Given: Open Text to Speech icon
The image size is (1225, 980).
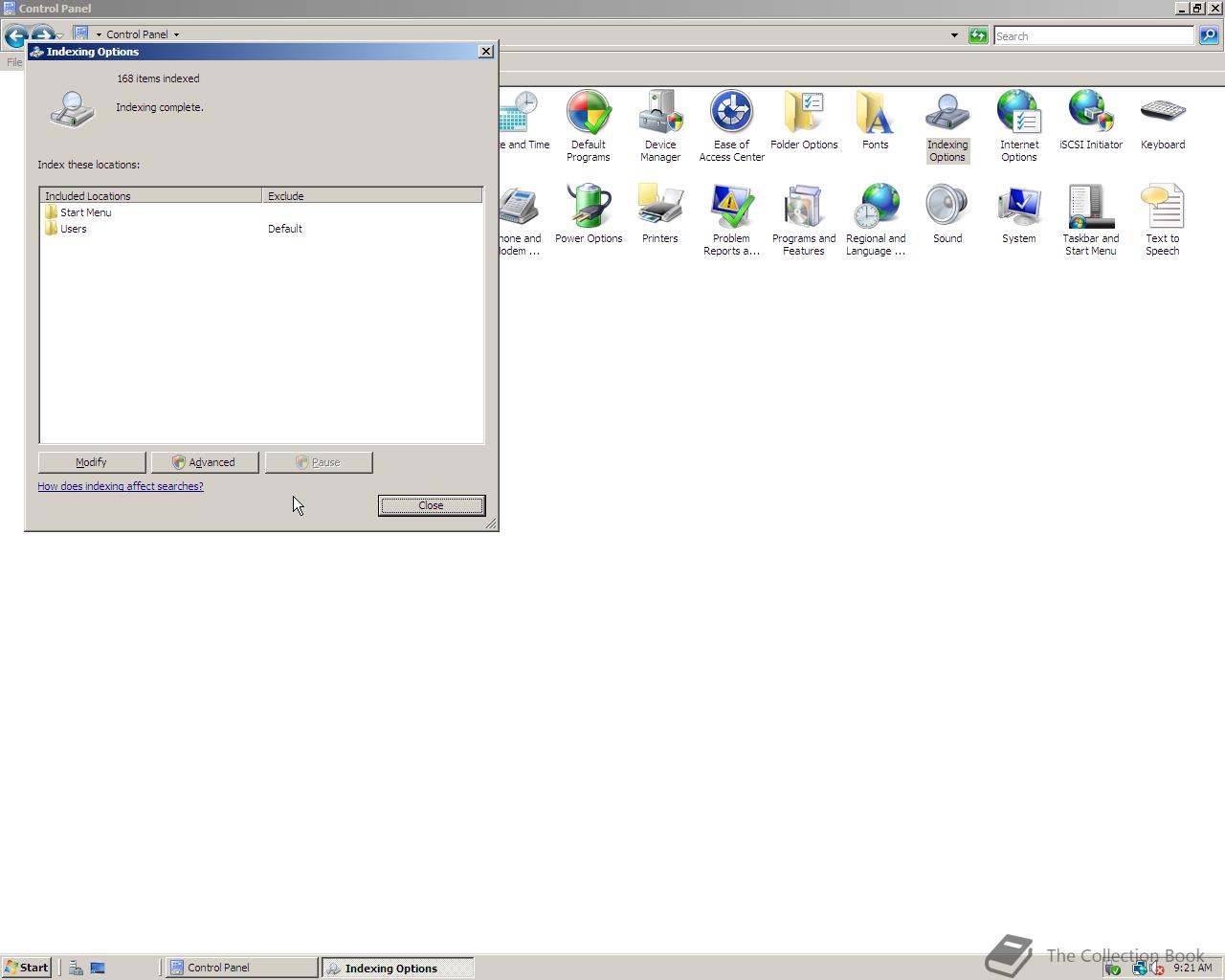Looking at the screenshot, I should 1162,219.
